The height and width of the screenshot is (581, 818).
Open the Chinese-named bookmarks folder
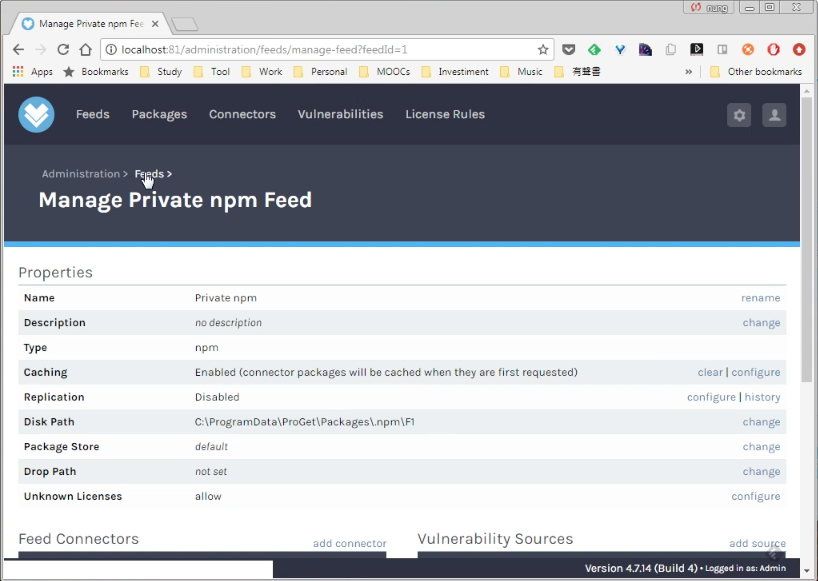577,71
